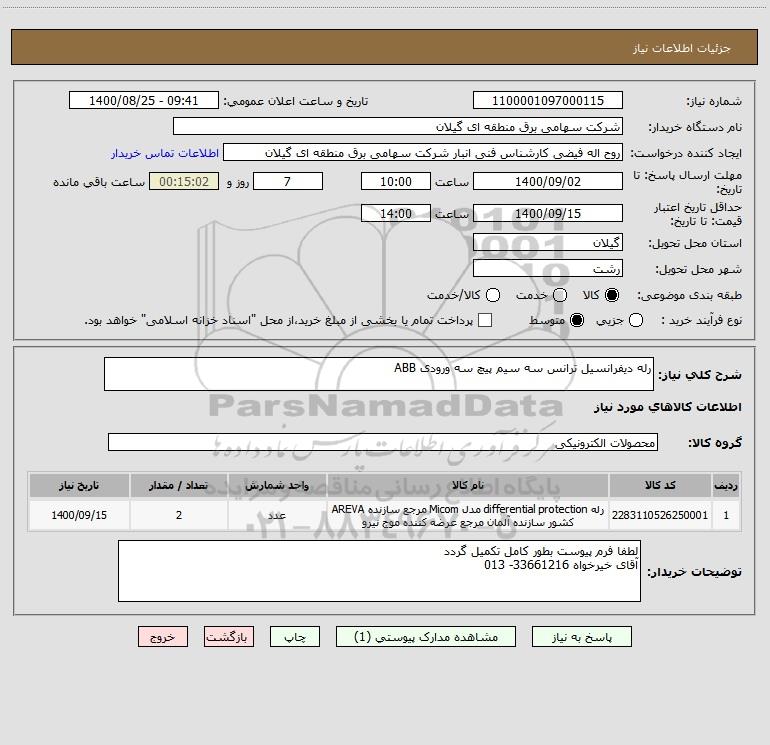770x745 pixels.
Task: Click the ردیف column header
Action: click(726, 485)
